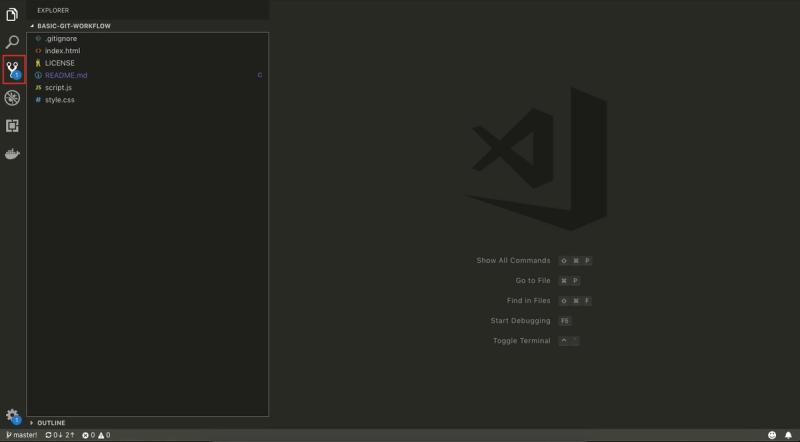Viewport: 800px width, 442px height.
Task: Open the Search view icon
Action: coord(12,41)
